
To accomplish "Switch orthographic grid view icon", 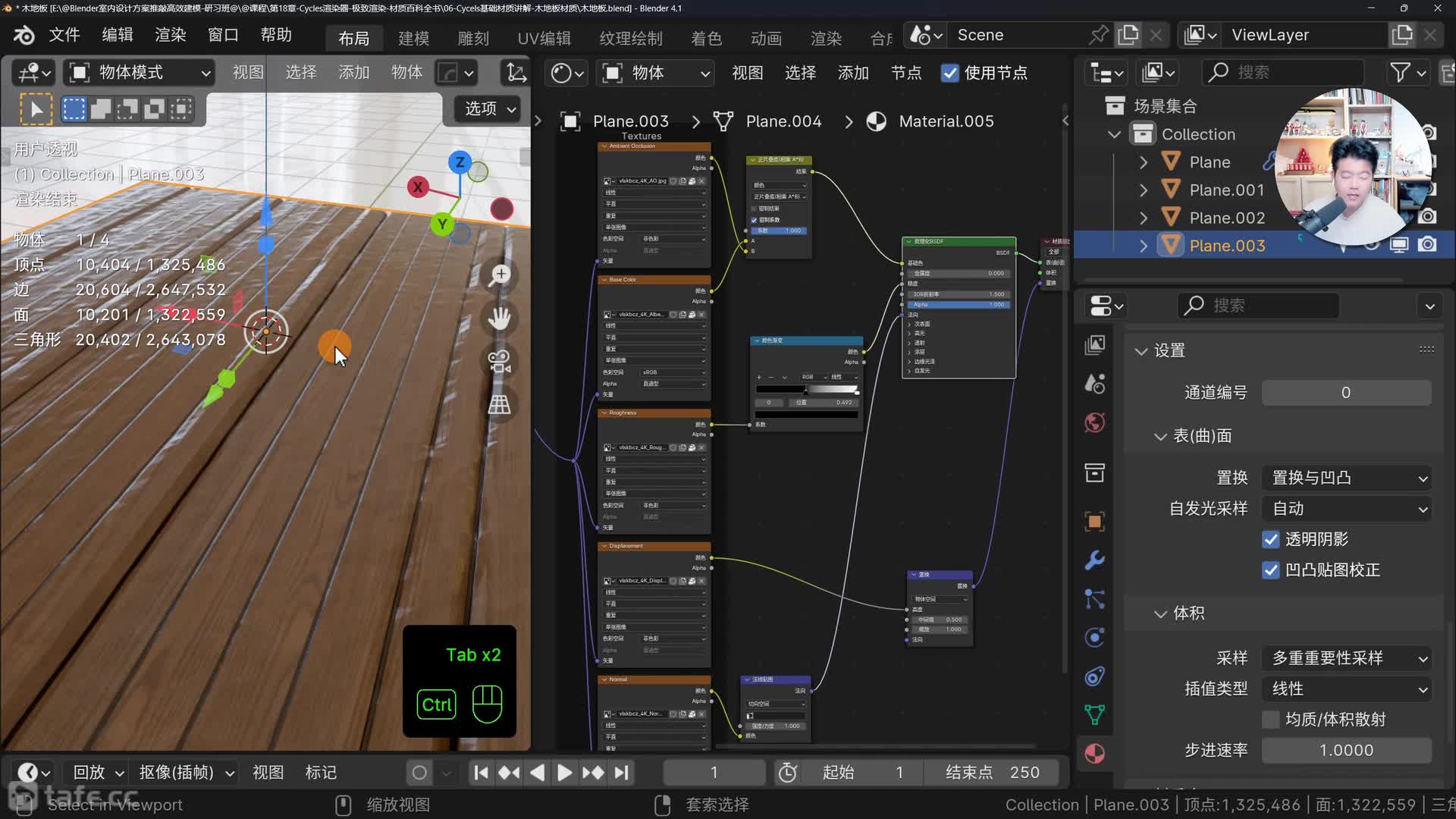I will 500,404.
